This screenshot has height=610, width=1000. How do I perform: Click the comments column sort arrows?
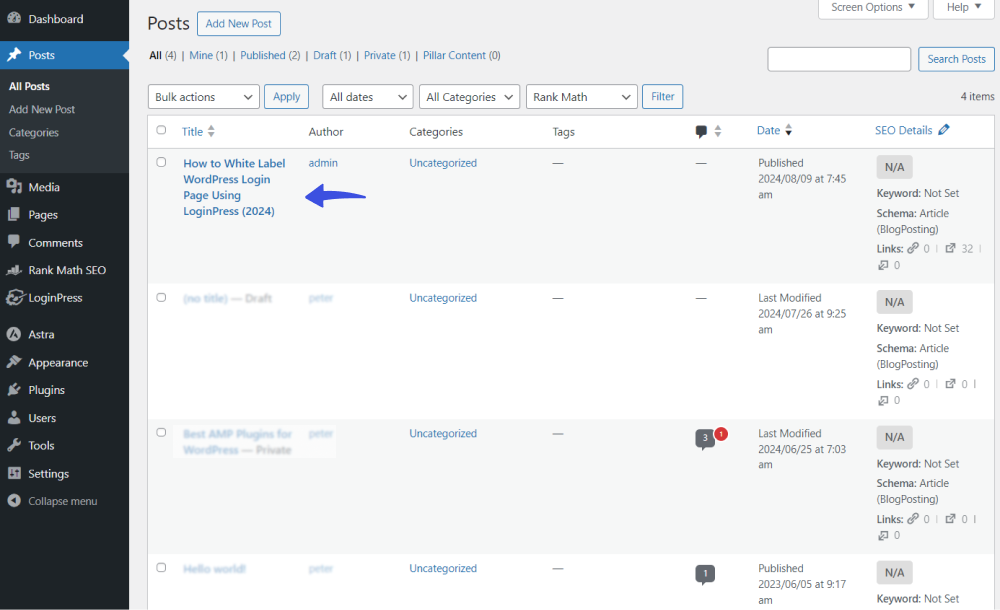coord(718,131)
